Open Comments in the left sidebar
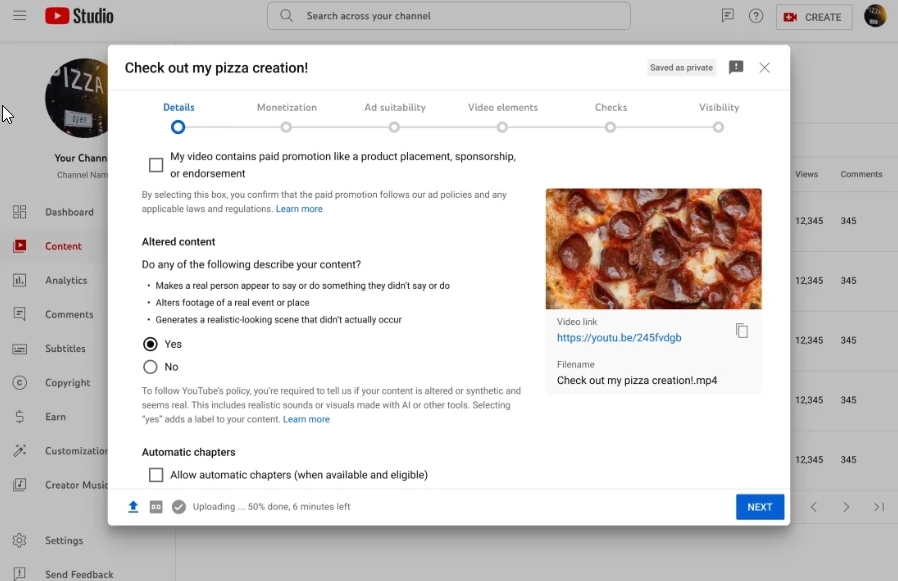 click(x=68, y=315)
